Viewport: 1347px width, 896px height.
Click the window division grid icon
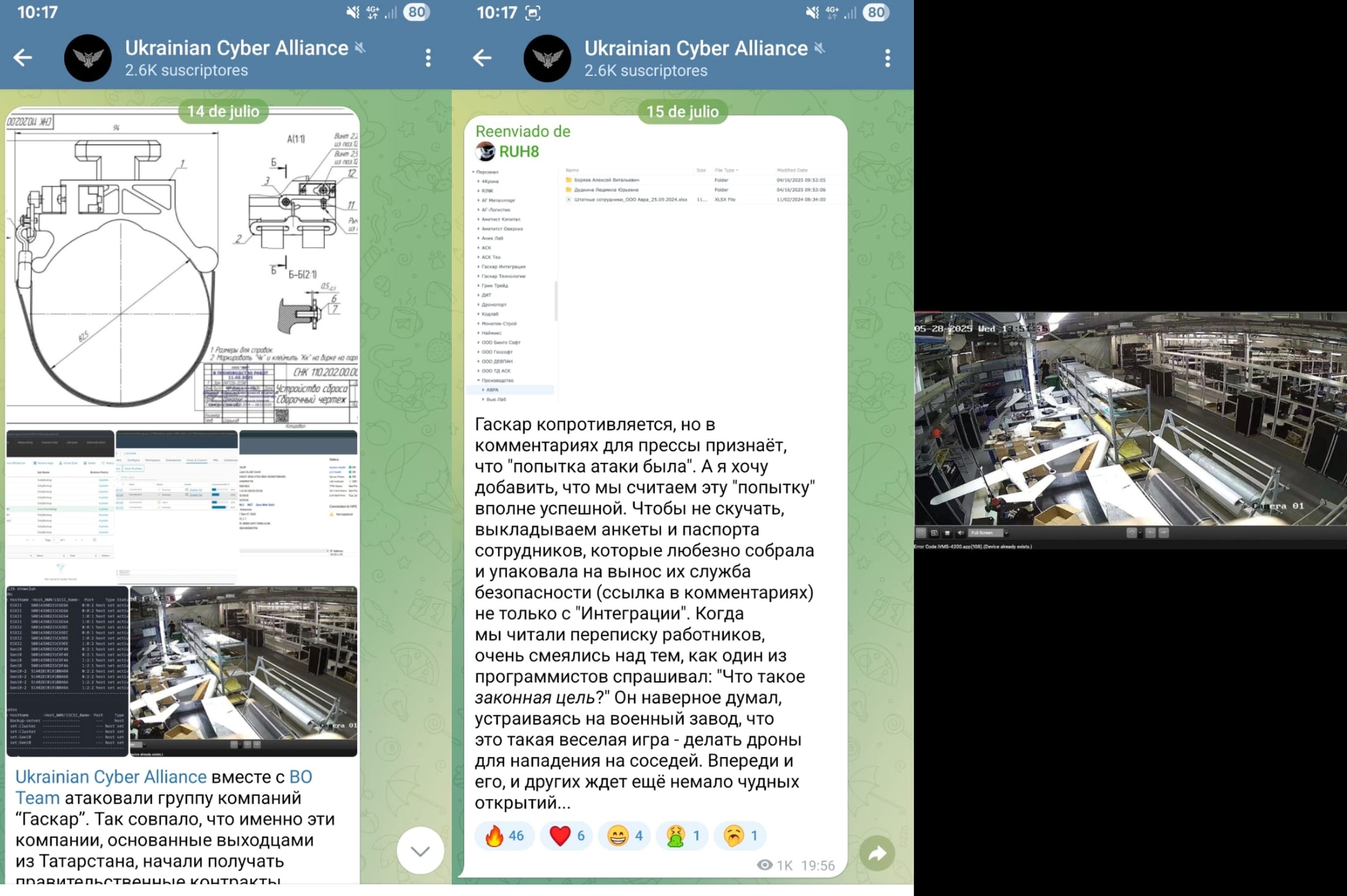coord(934,533)
